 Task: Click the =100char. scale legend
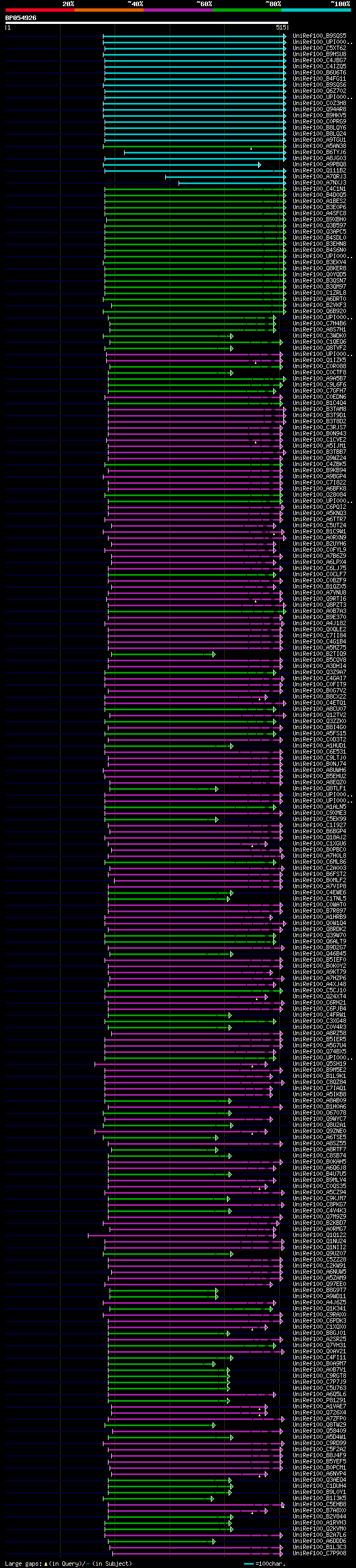tap(264, 1564)
